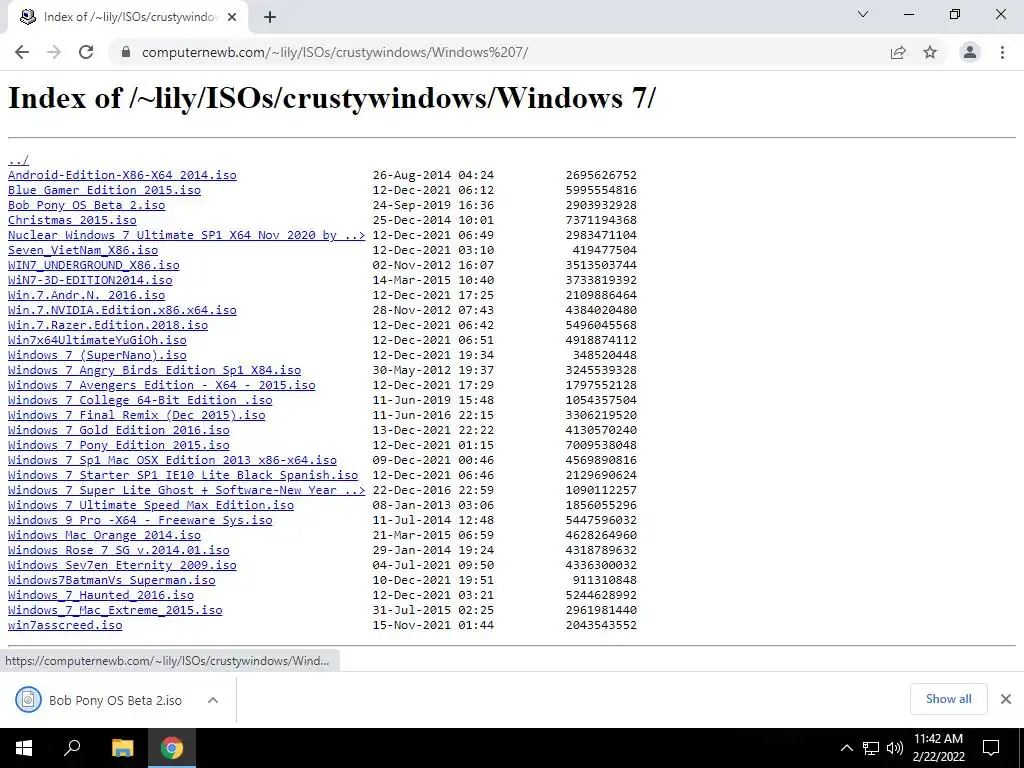1024x768 pixels.
Task: Click Windows Rose 7 SG v.2014.01.iso
Action: coord(119,551)
